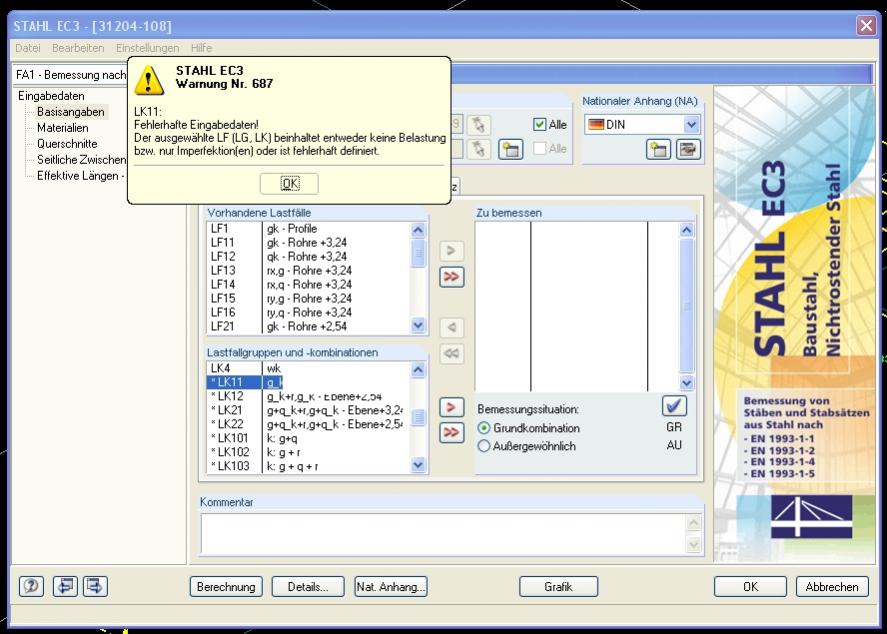This screenshot has height=634, width=887.
Task: Go to previous input table icon
Action: tap(65, 586)
